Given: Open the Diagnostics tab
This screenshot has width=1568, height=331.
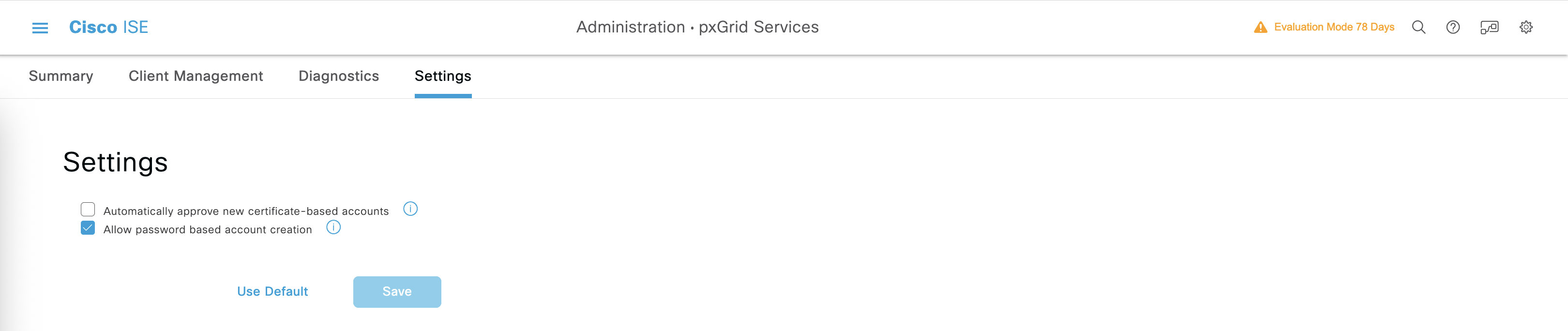Looking at the screenshot, I should point(338,76).
